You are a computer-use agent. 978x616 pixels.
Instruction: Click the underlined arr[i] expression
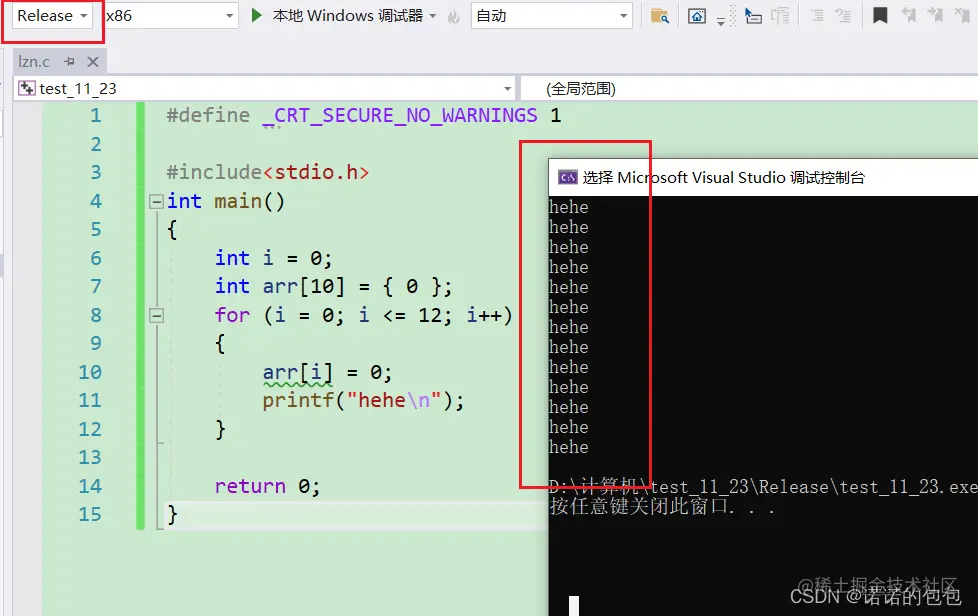[x=298, y=373]
